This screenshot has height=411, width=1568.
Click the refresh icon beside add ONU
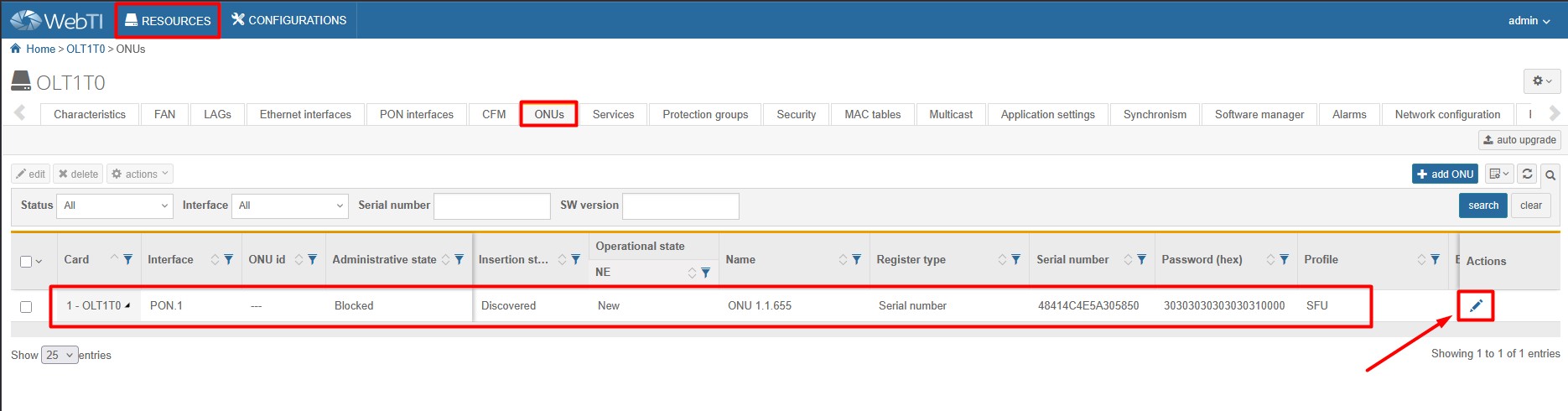pos(1527,174)
